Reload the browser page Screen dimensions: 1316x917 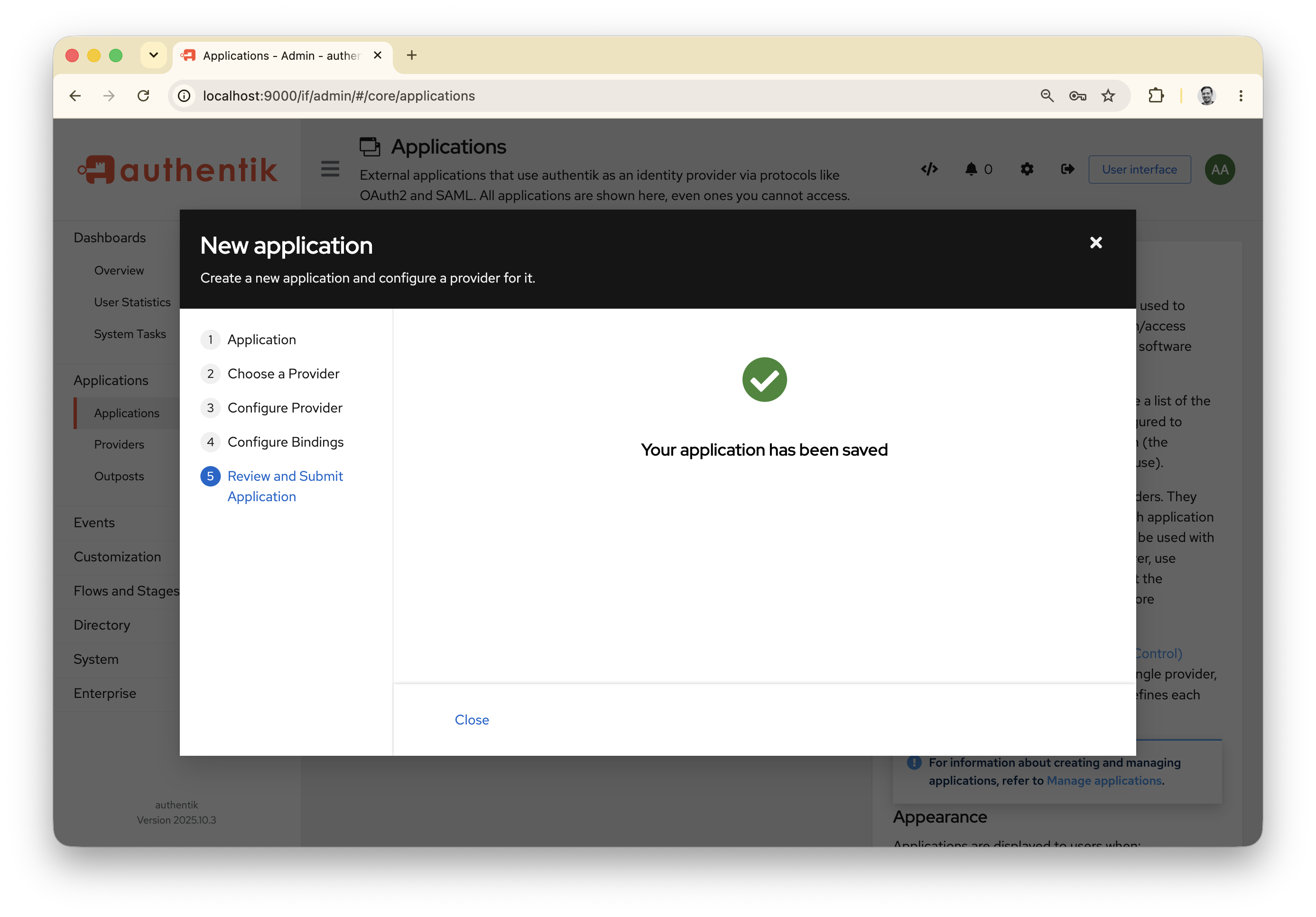pyautogui.click(x=143, y=96)
